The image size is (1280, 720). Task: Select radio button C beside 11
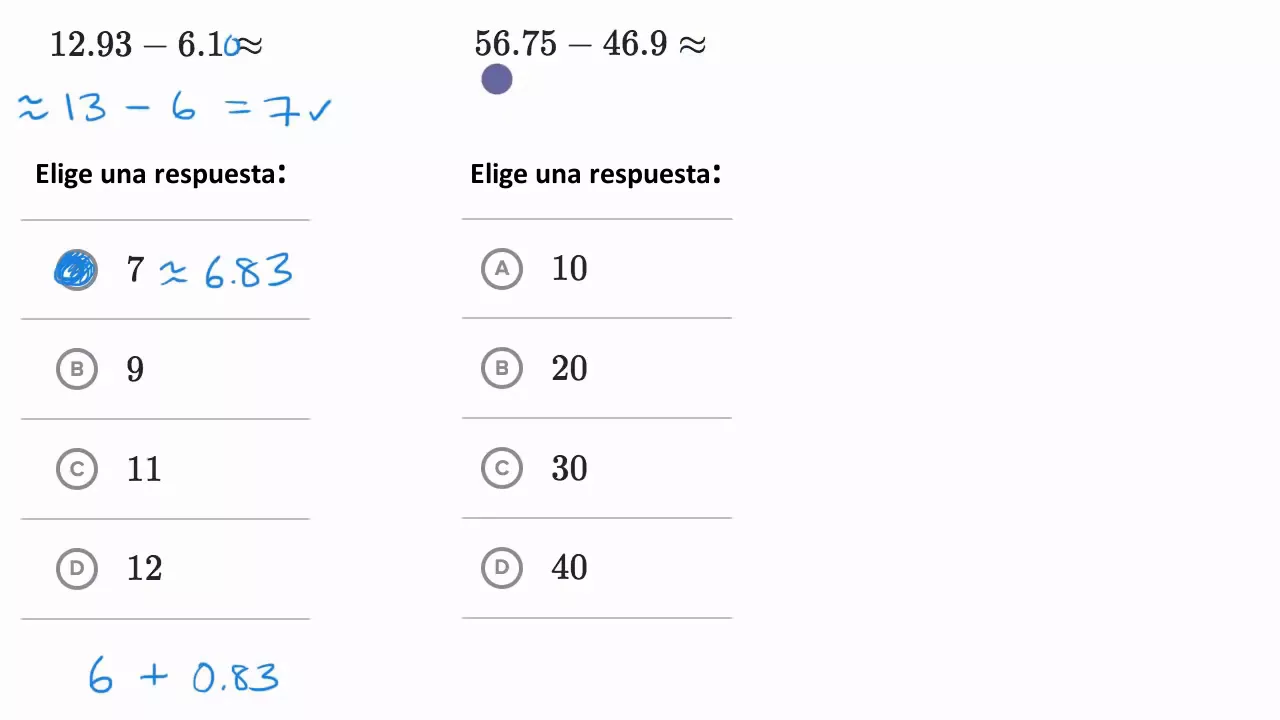point(77,469)
